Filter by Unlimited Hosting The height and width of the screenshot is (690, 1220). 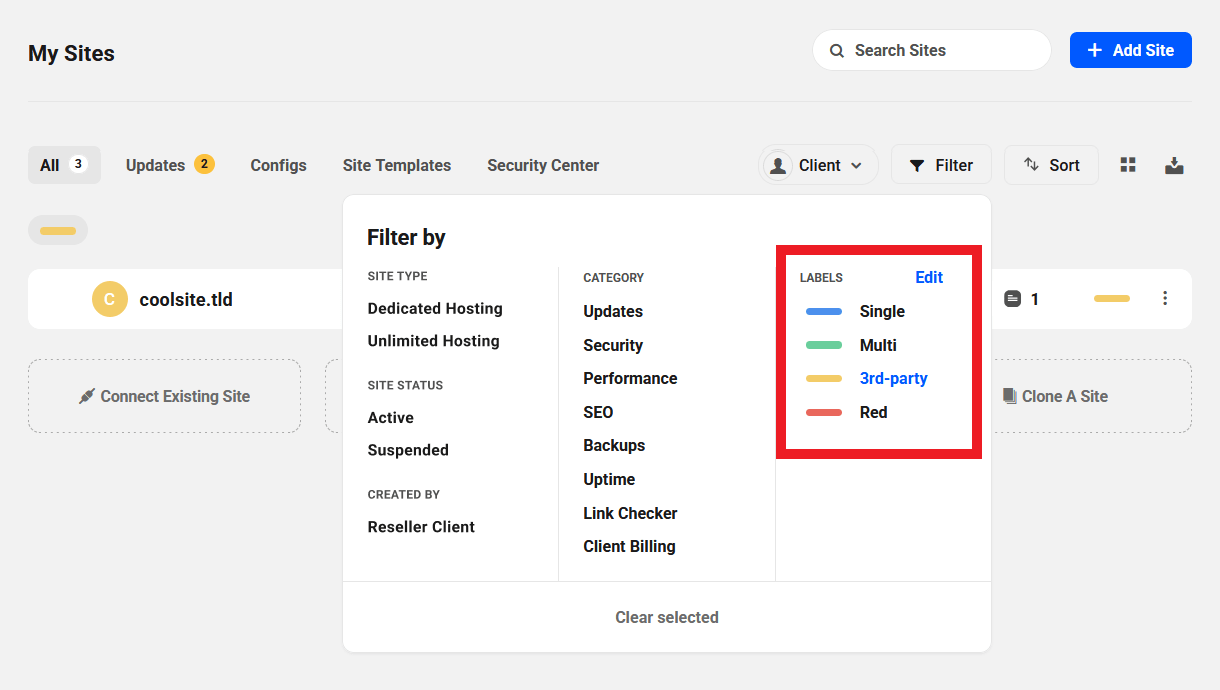[x=434, y=340]
